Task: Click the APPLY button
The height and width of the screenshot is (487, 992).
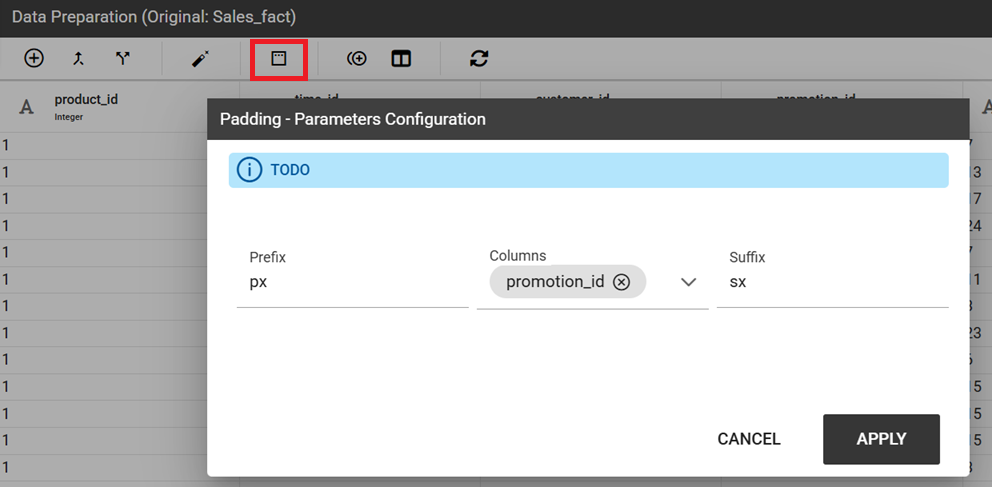Action: pos(881,439)
